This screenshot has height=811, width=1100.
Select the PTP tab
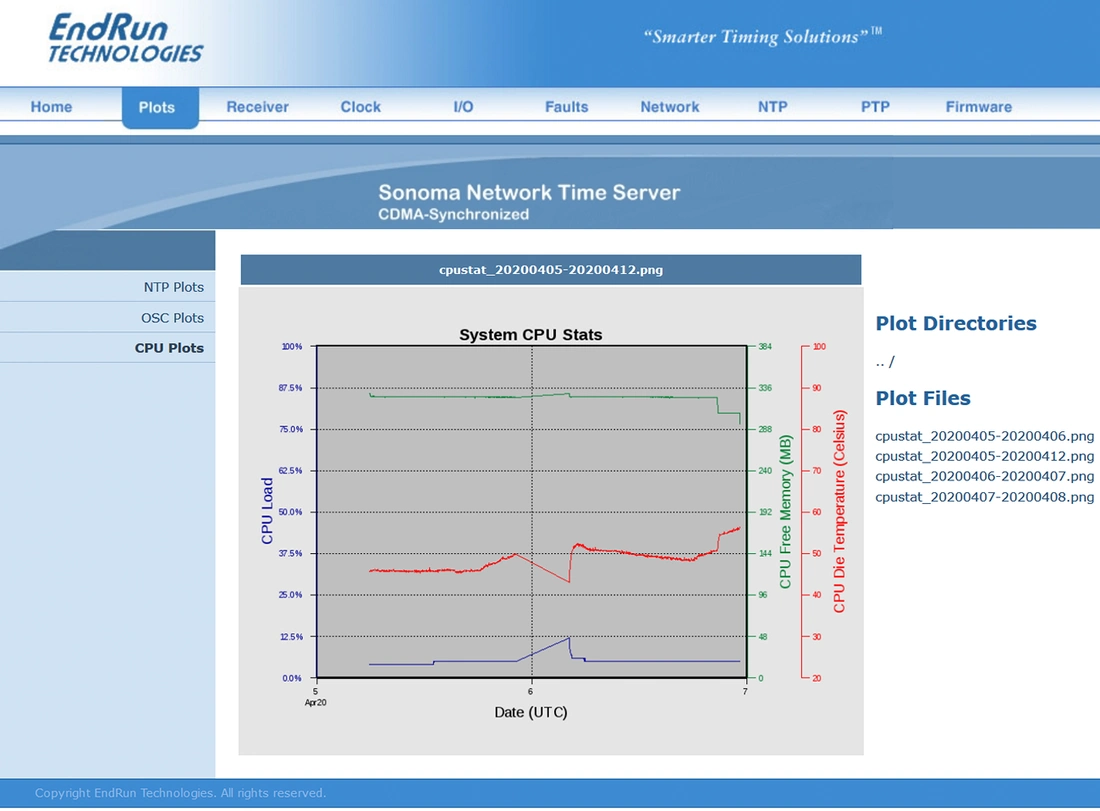875,107
